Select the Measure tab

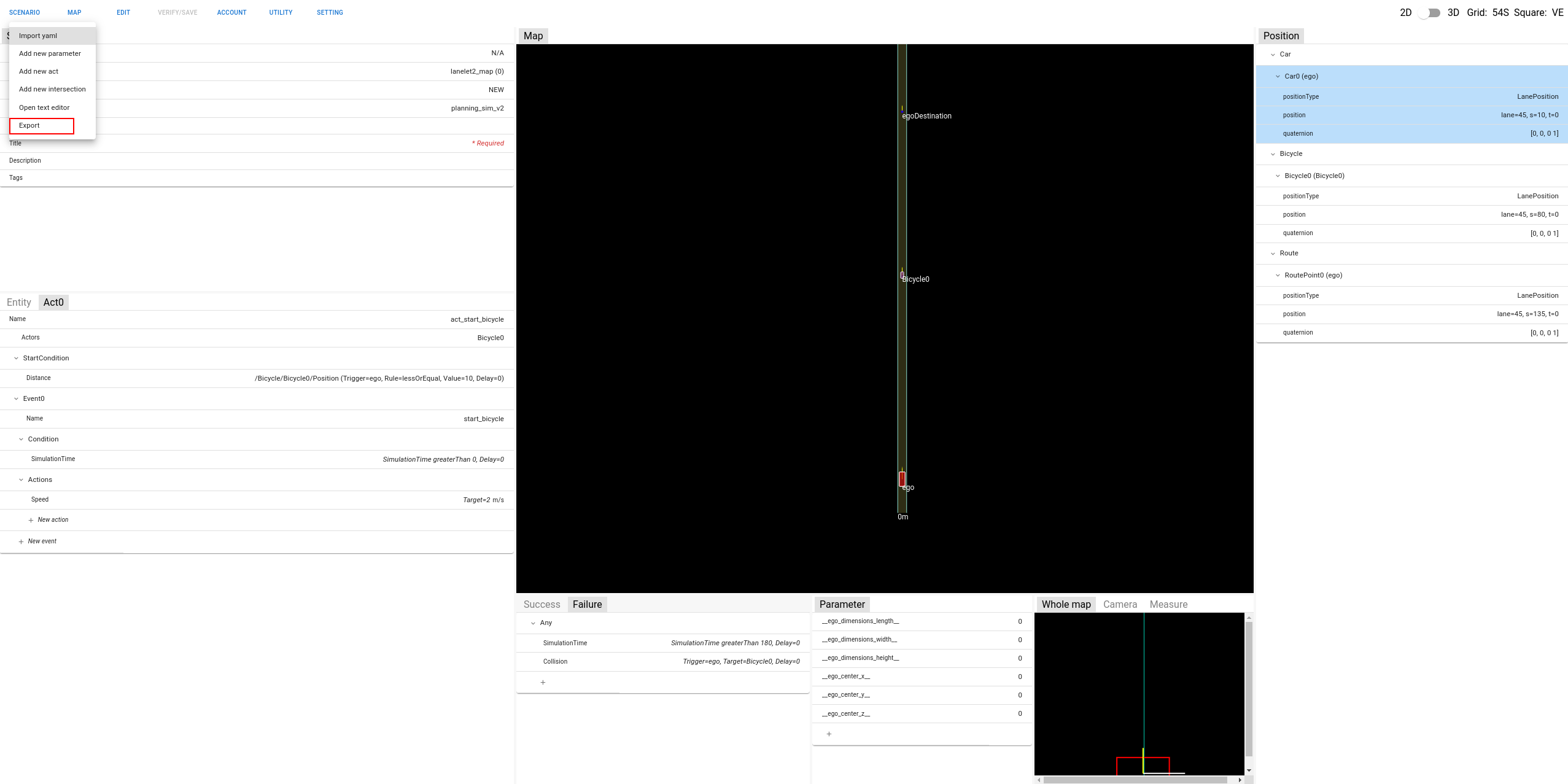[x=1168, y=604]
